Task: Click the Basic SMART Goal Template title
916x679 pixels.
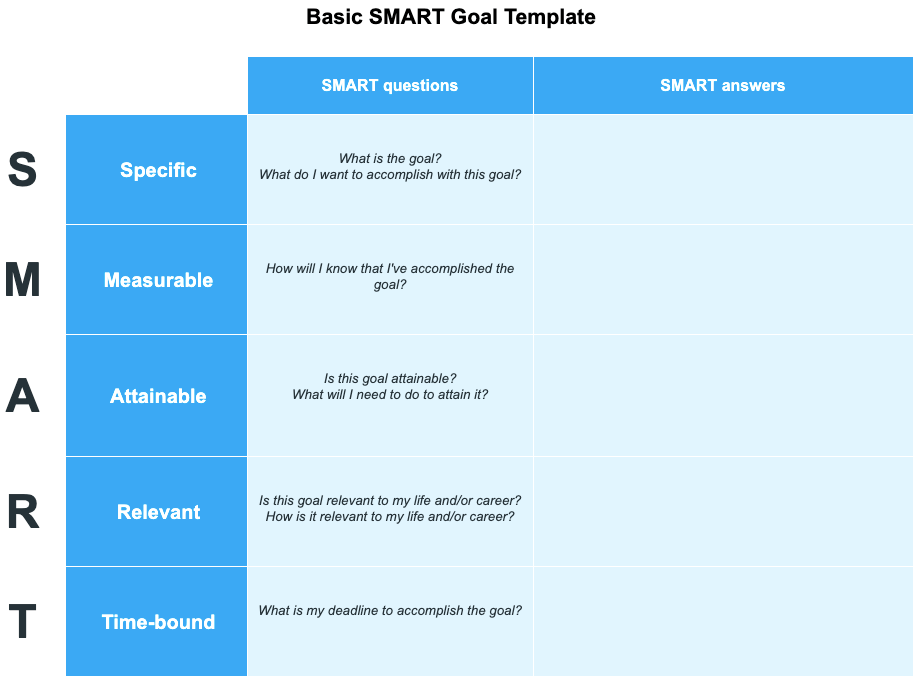Action: click(450, 17)
